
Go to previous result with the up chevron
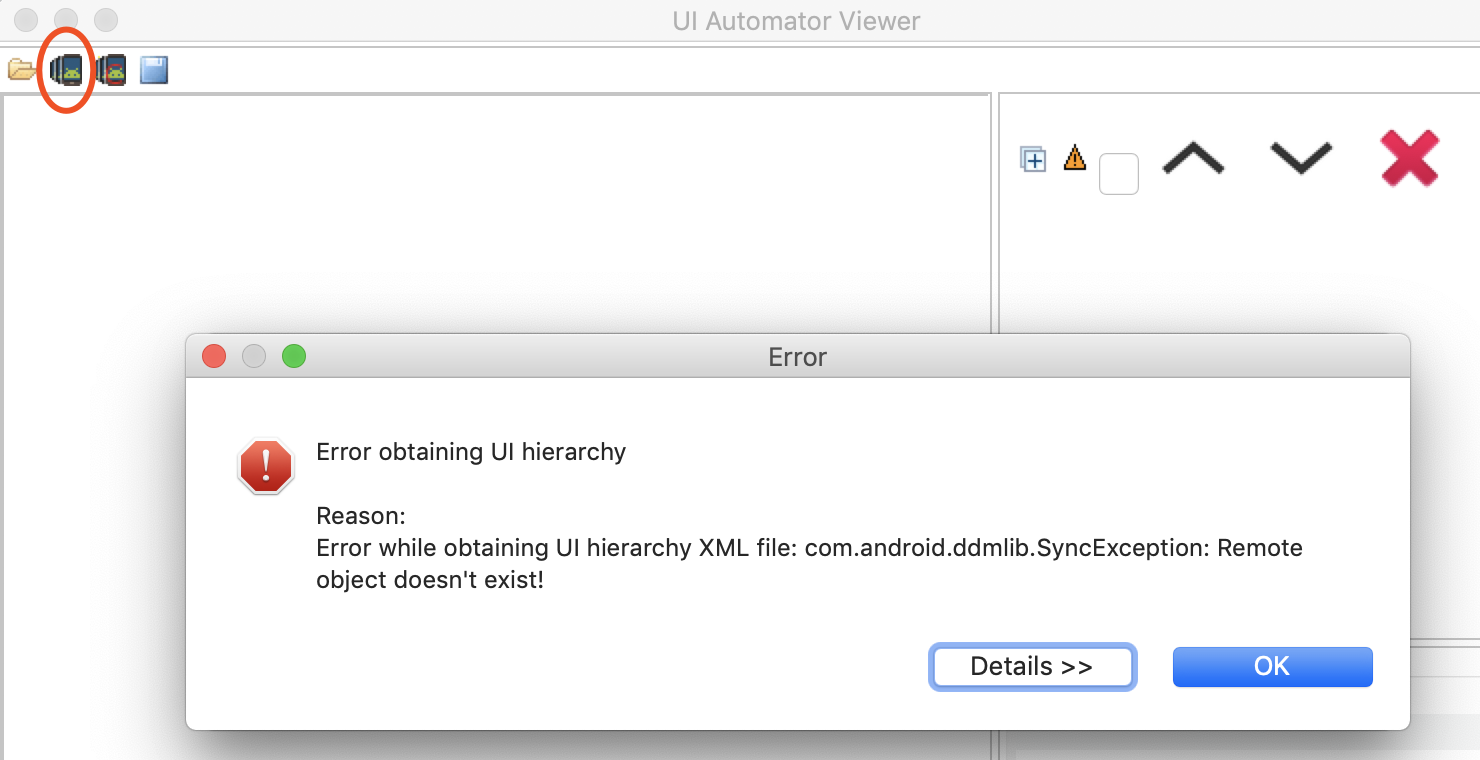pos(1194,158)
